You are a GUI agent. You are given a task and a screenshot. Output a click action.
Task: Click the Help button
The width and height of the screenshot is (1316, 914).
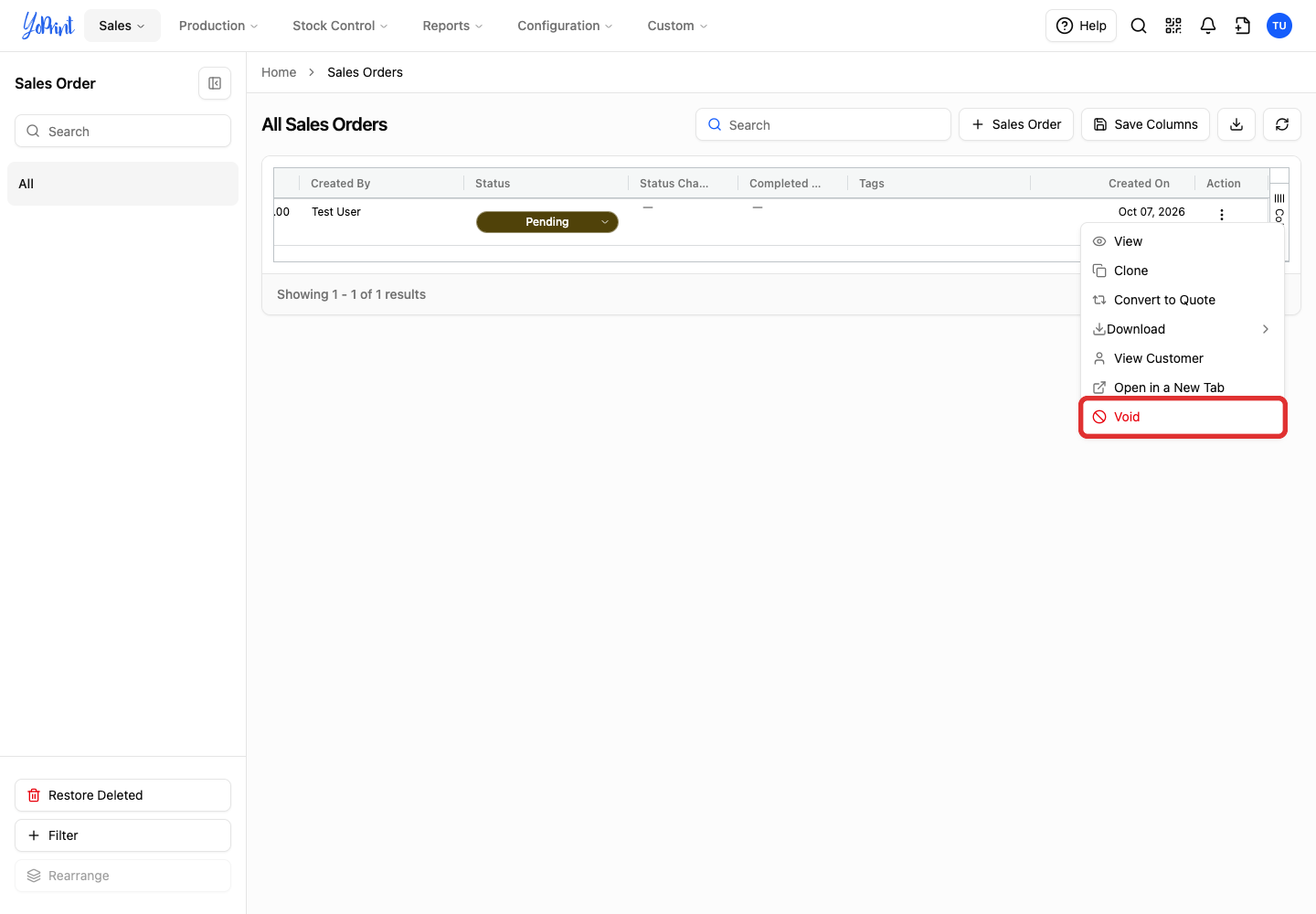coord(1081,26)
